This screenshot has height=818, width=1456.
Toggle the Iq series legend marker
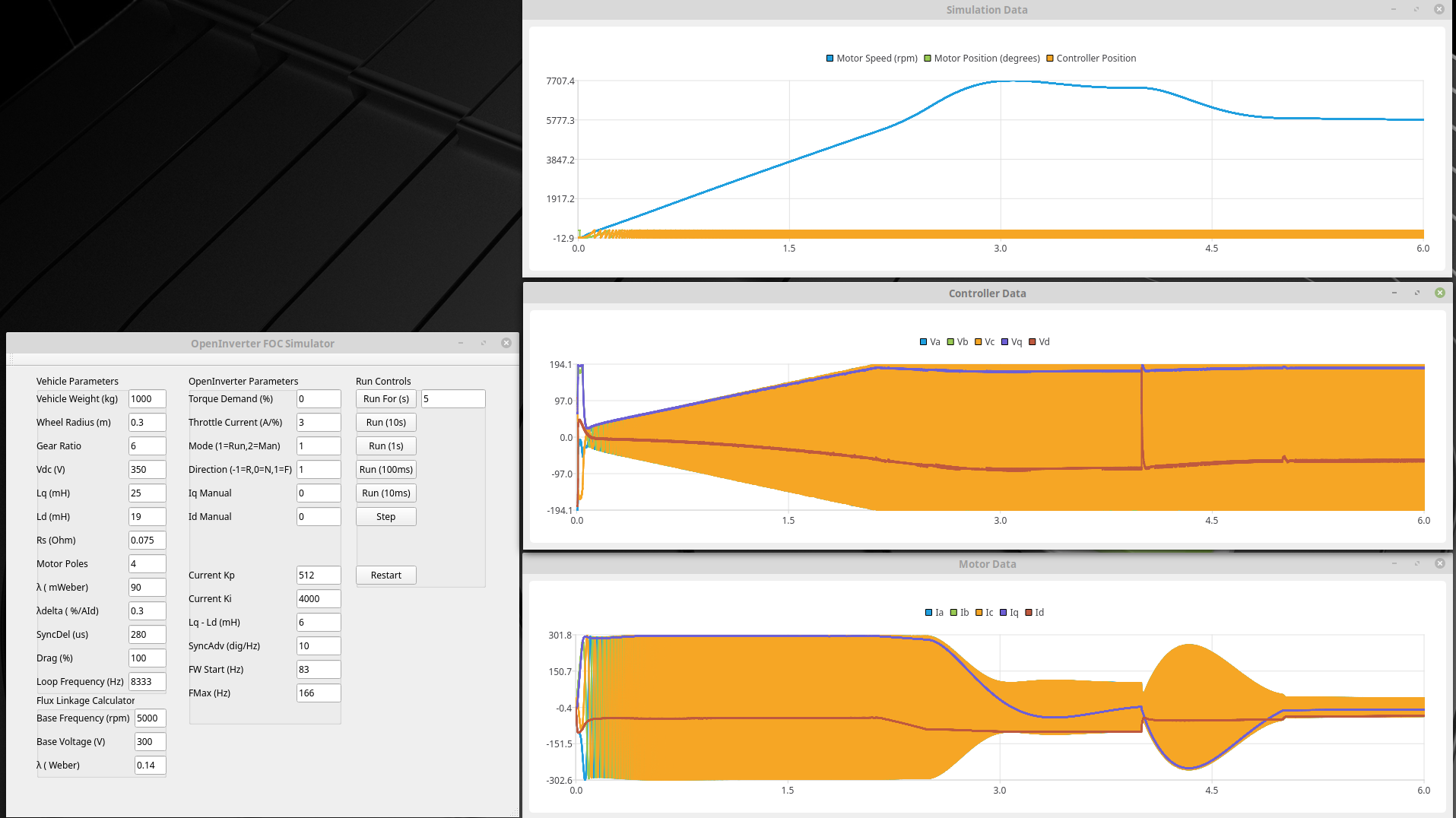1004,613
